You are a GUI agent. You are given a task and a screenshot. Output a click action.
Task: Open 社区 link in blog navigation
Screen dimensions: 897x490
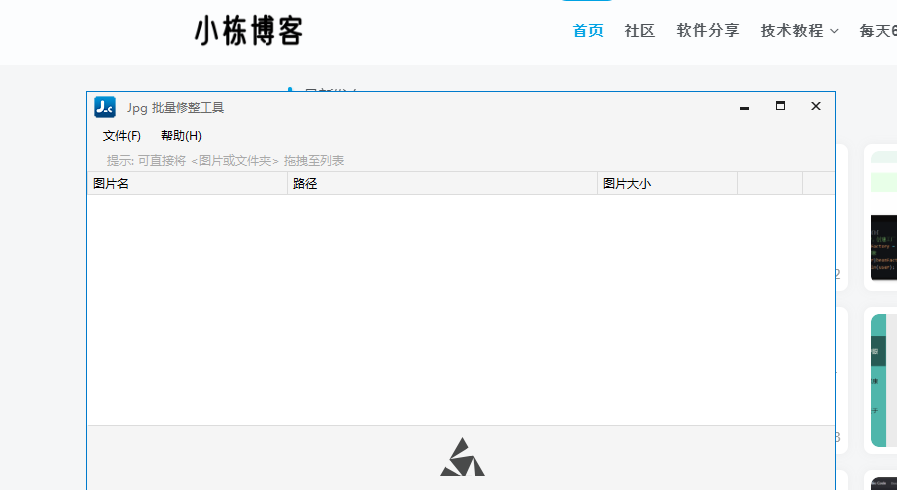point(640,30)
